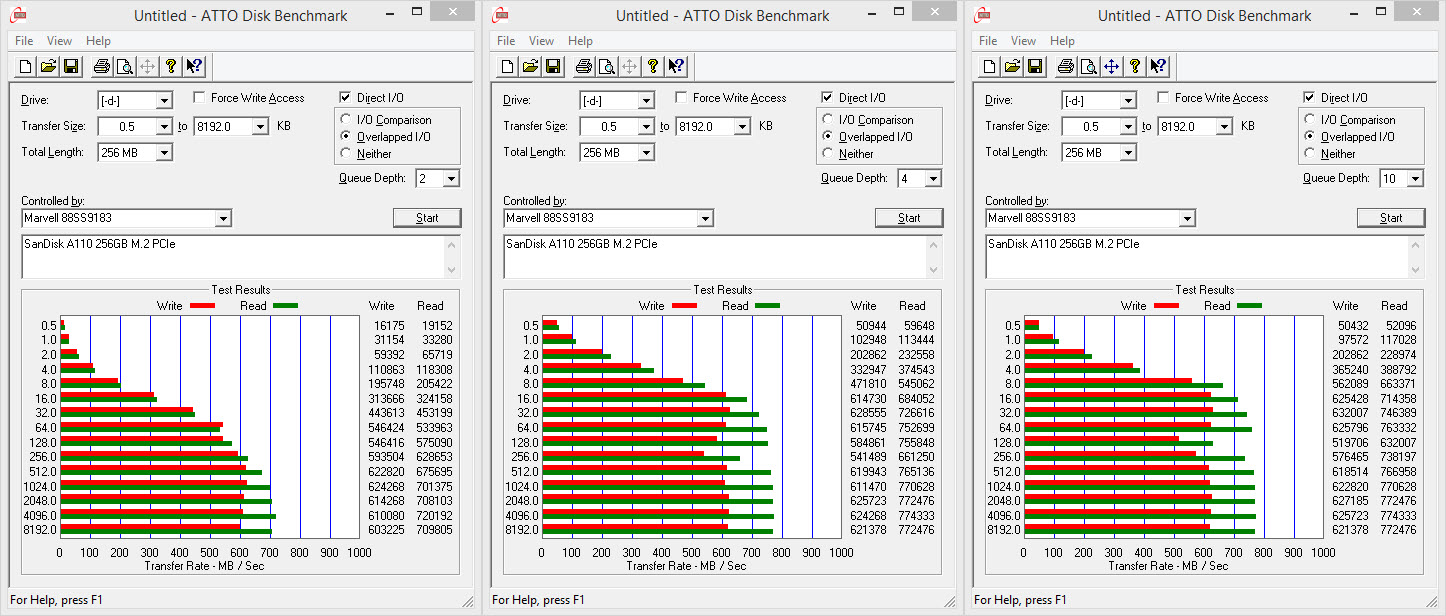Open Transfer Size 0.5 dropdown in Queue Depth 4 window
The image size is (1446, 616).
[x=646, y=127]
